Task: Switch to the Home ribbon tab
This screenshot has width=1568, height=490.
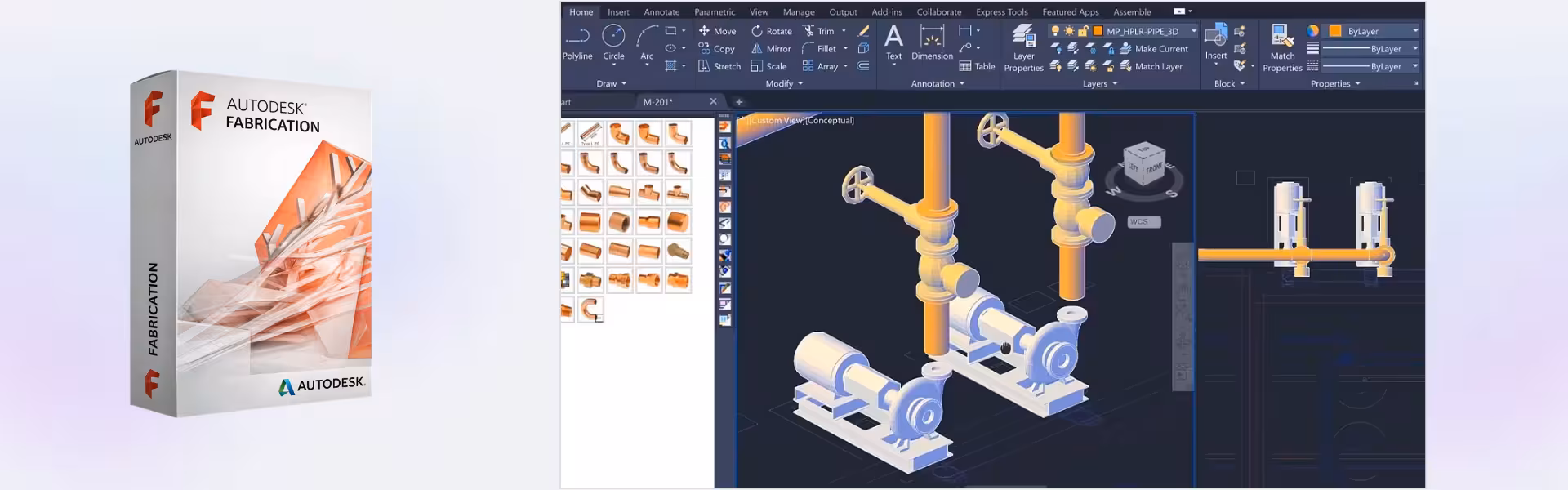Action: click(581, 11)
